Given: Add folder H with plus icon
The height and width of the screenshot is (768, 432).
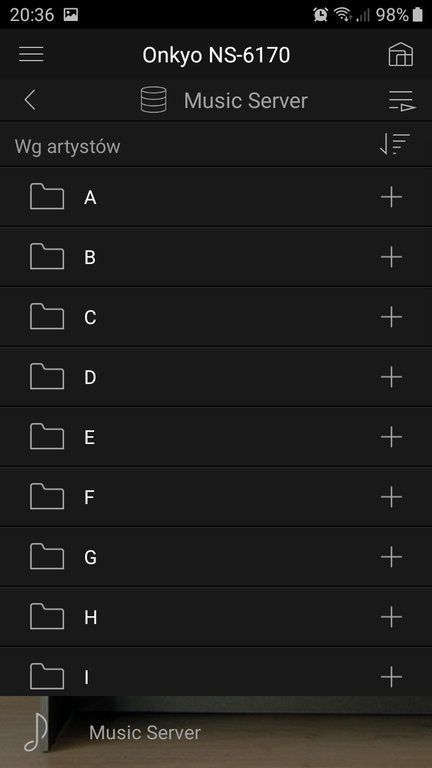Looking at the screenshot, I should (x=391, y=617).
